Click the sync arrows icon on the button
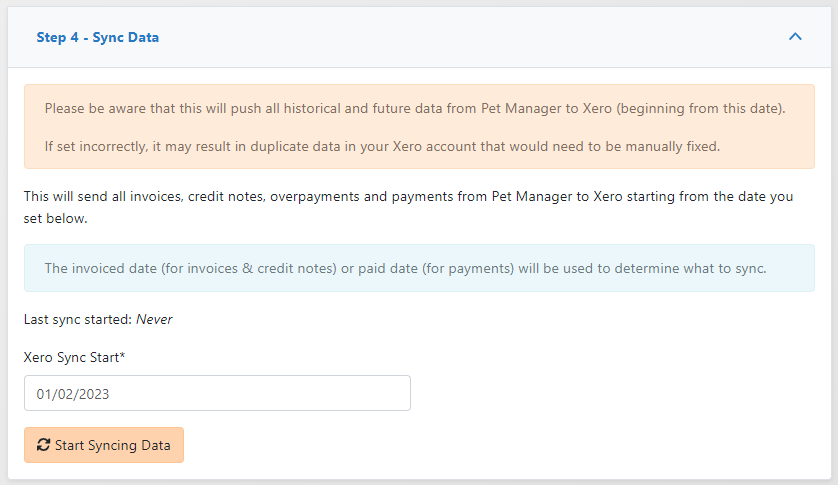The image size is (838, 485). pyautogui.click(x=43, y=445)
